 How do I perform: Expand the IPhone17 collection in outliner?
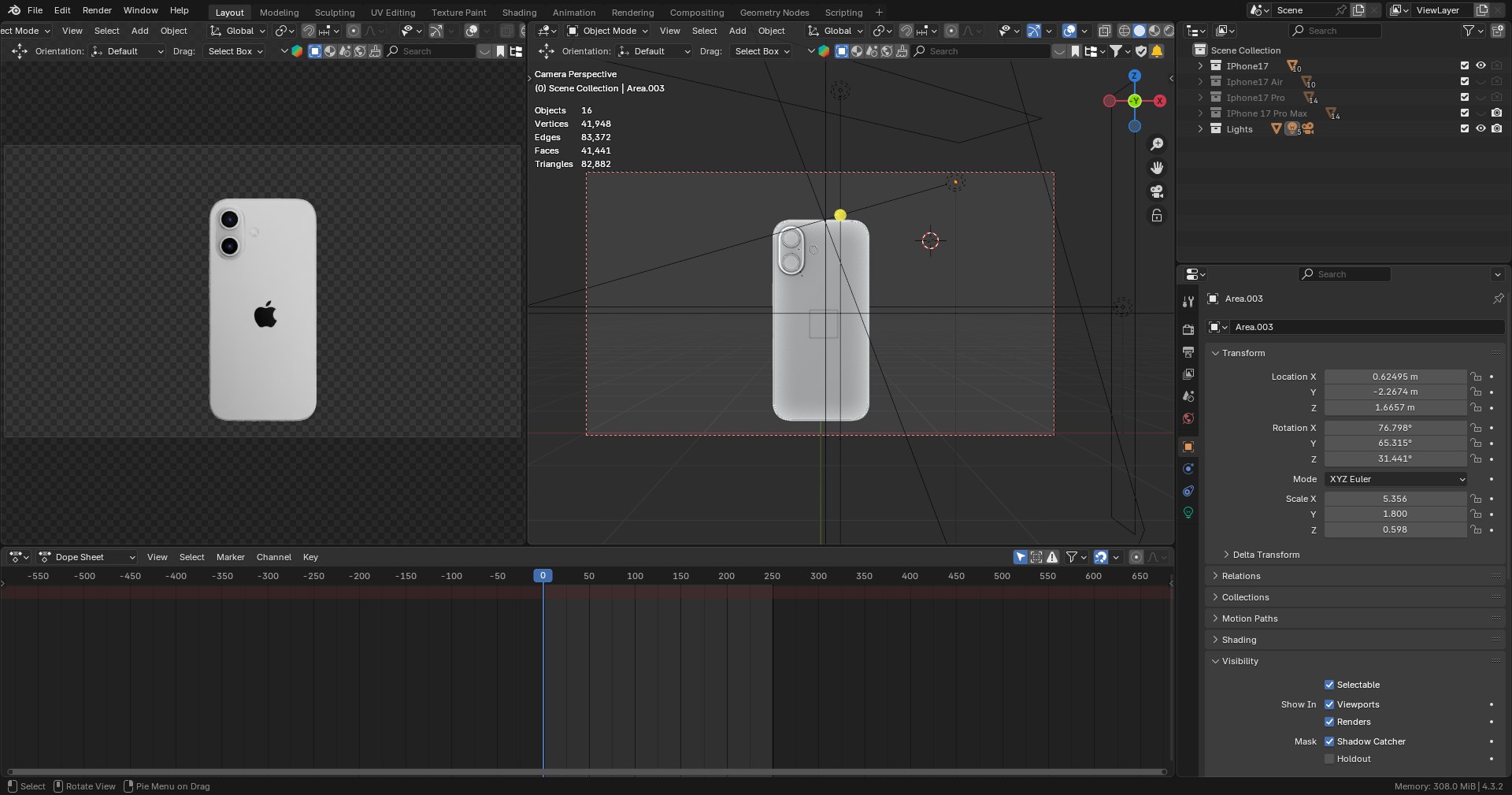click(x=1200, y=66)
